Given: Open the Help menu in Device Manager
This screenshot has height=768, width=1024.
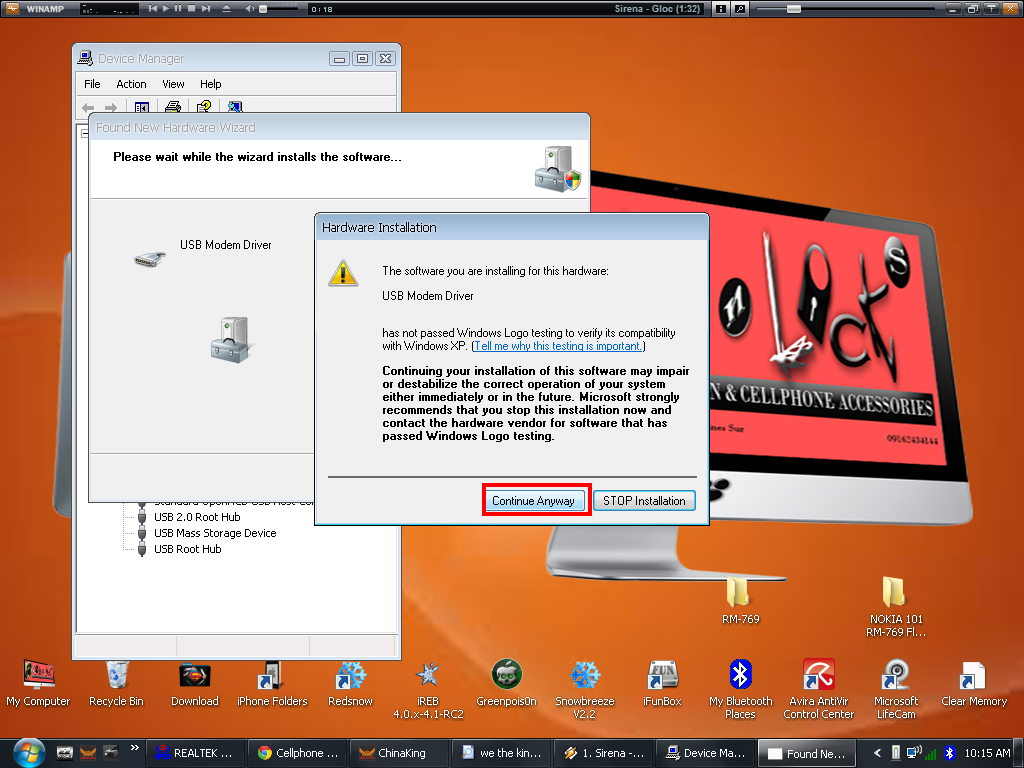Looking at the screenshot, I should (210, 84).
